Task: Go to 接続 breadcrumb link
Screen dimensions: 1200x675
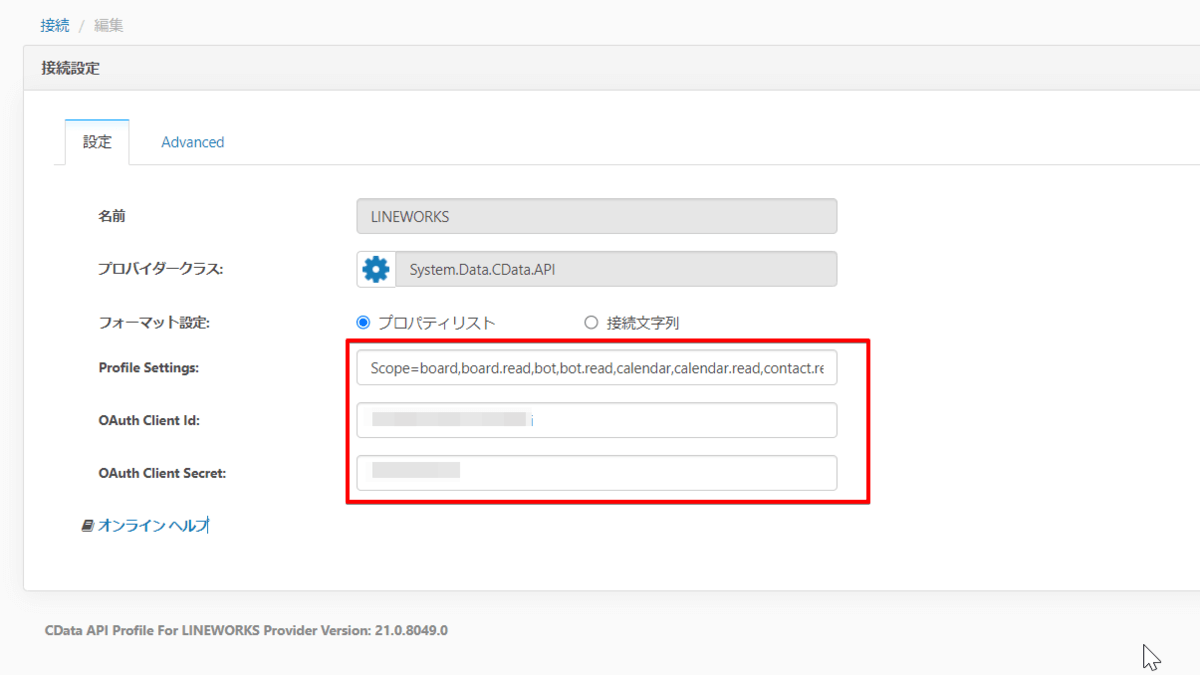Action: pos(55,25)
